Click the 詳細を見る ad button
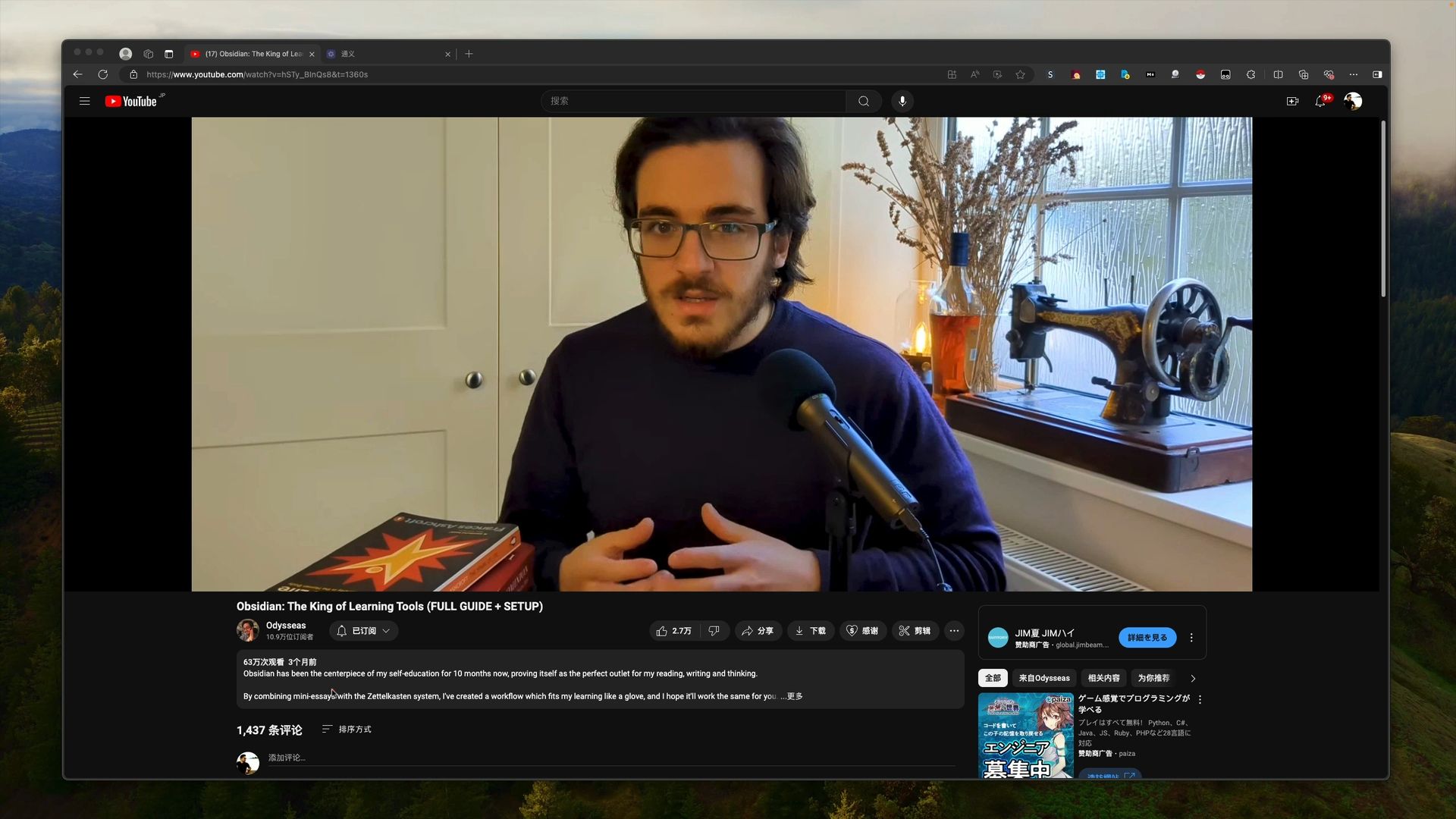The image size is (1456, 819). (x=1147, y=638)
